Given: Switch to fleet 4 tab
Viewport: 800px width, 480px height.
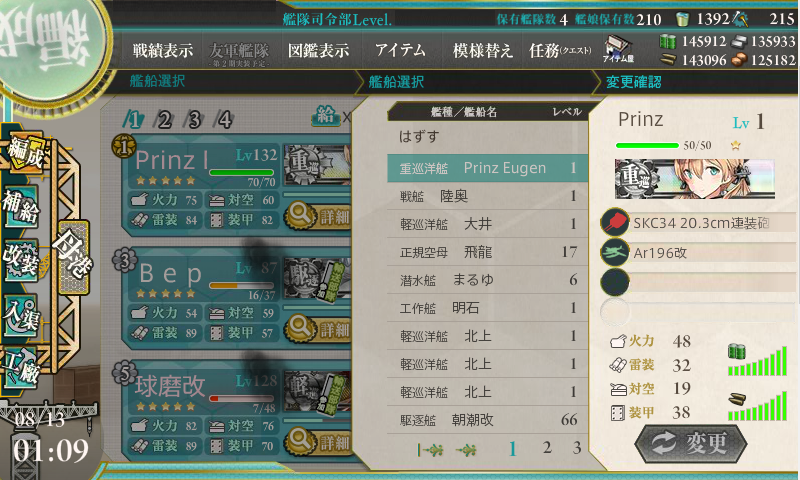Looking at the screenshot, I should tap(225, 120).
